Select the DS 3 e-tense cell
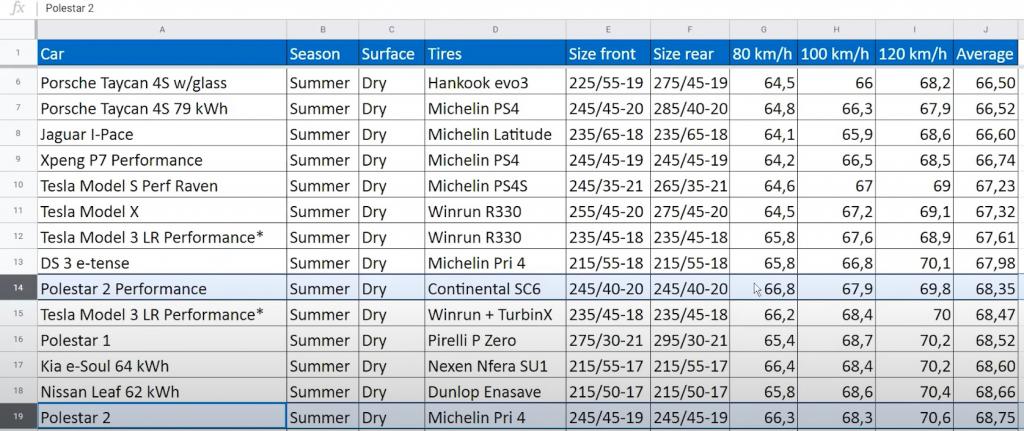The width and height of the screenshot is (1024, 431). click(x=162, y=263)
